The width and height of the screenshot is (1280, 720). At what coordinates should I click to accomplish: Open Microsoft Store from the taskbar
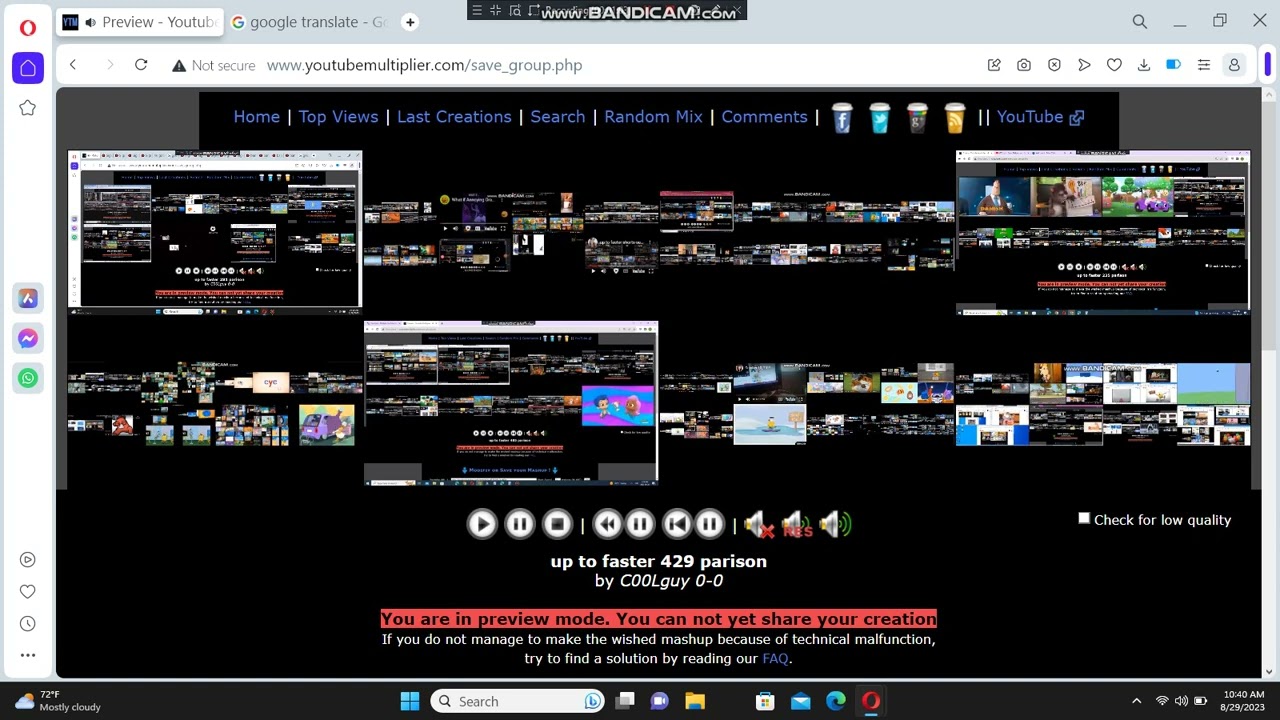[765, 701]
